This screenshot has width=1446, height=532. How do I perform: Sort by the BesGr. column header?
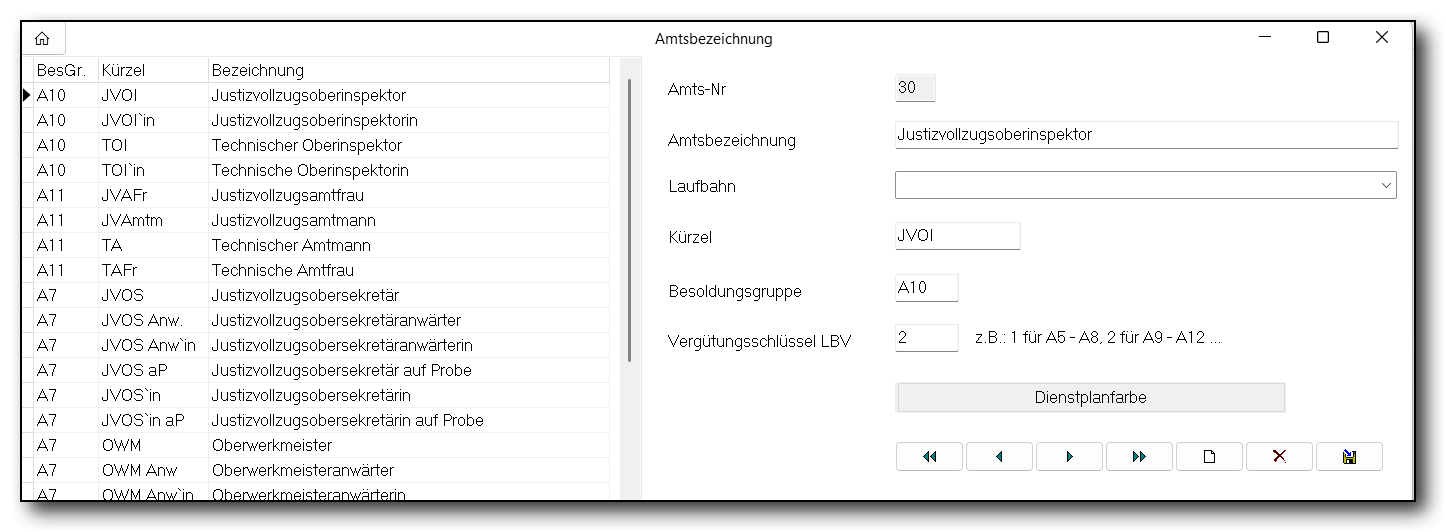65,70
